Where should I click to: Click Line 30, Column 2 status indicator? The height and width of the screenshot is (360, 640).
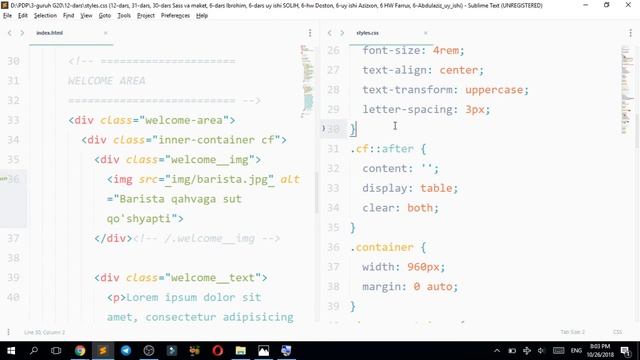click(44, 332)
